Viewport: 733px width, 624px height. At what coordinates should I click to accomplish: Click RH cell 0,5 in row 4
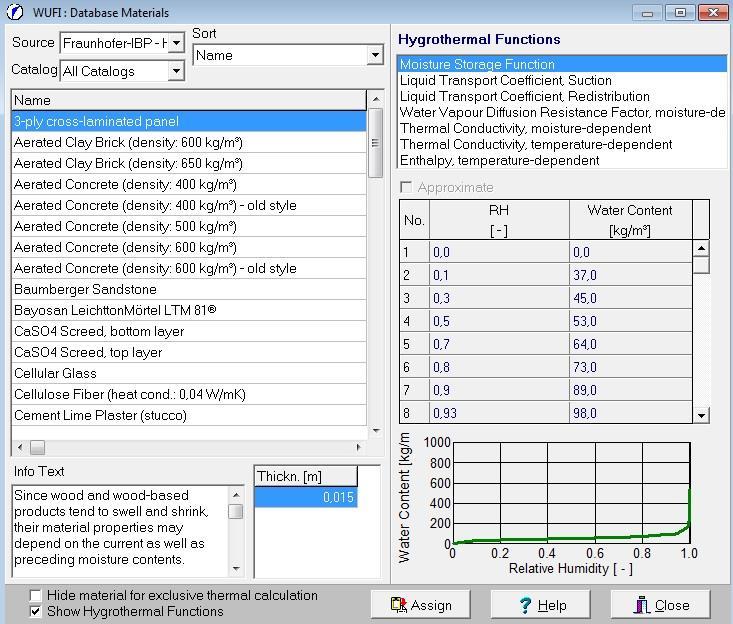click(499, 321)
